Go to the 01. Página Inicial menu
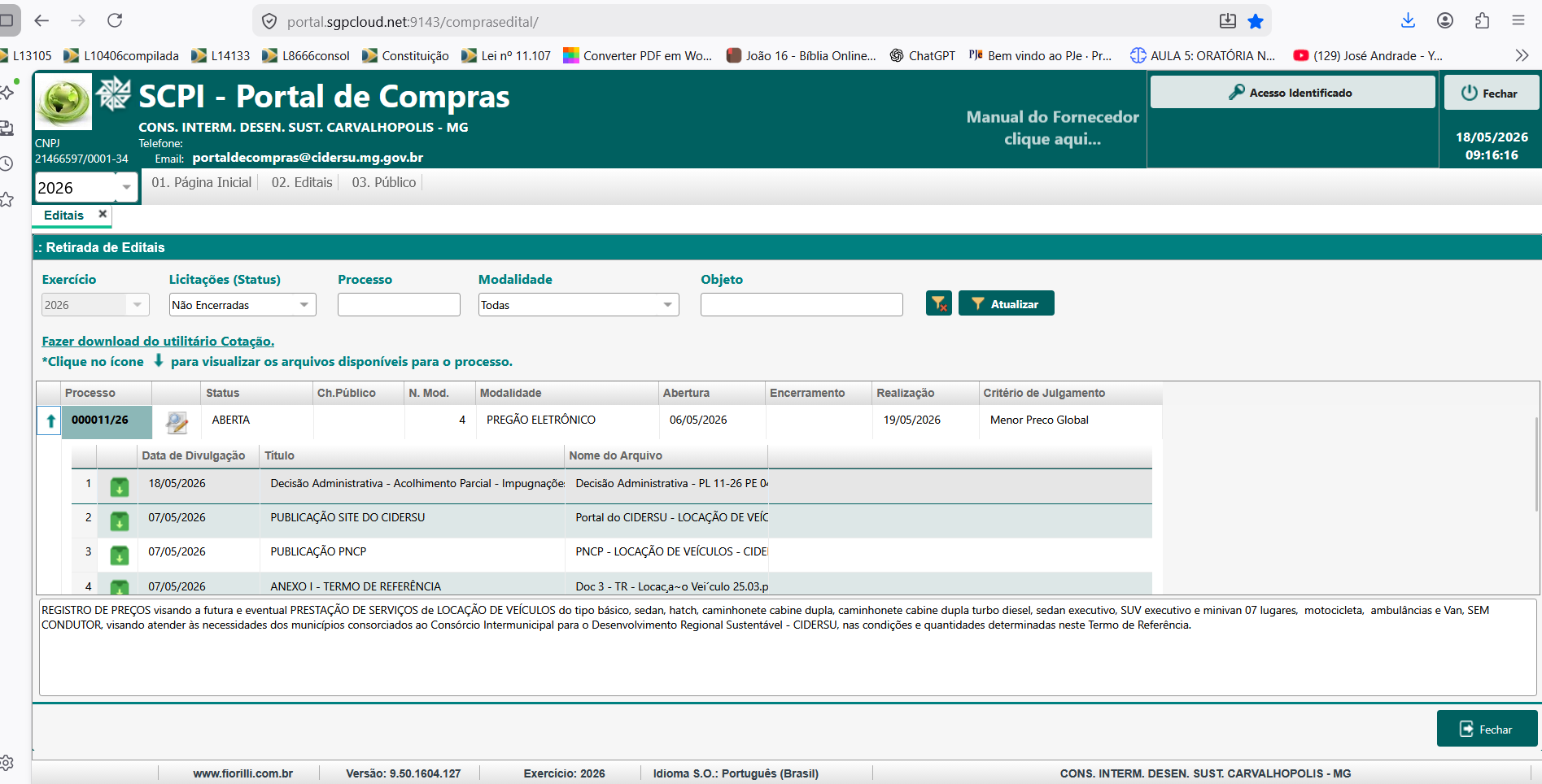The width and height of the screenshot is (1542, 784). point(202,182)
